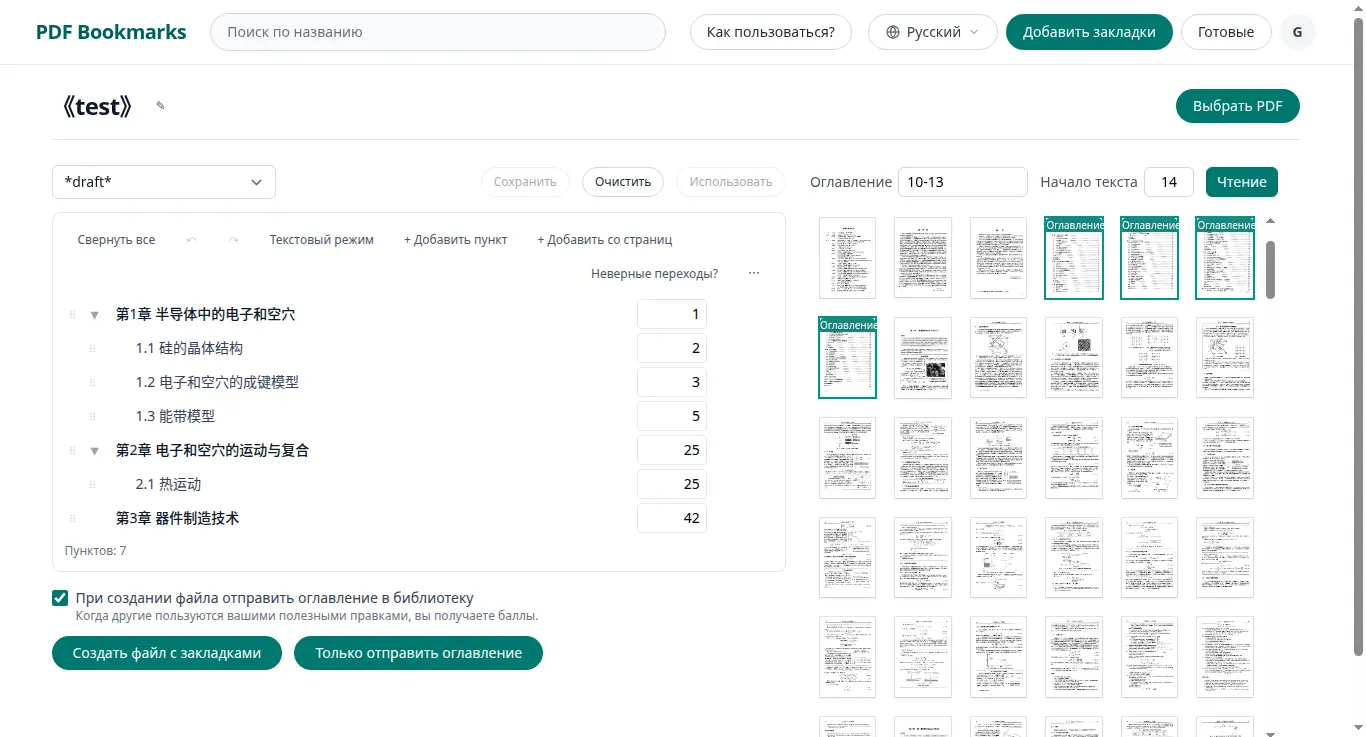The width and height of the screenshot is (1366, 737).
Task: Switch to Текстовый режим
Action: (x=322, y=240)
